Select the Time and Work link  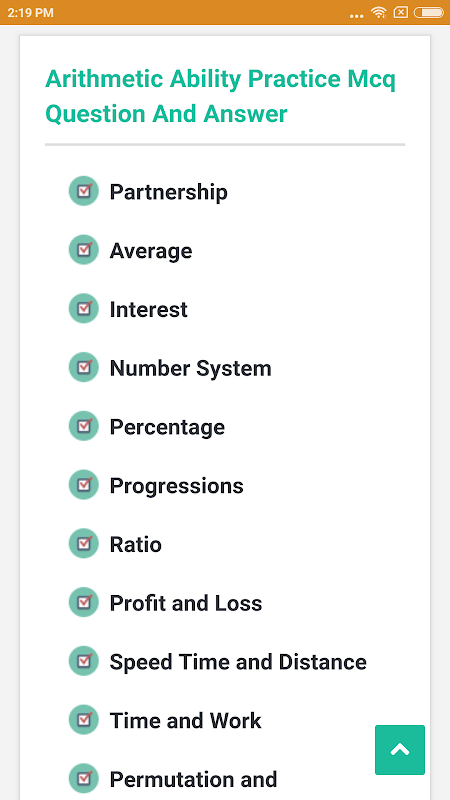[x=185, y=720]
